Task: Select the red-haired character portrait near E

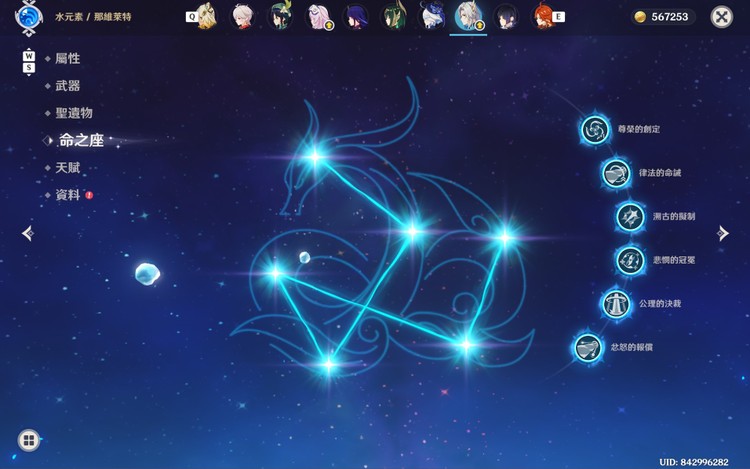Action: pos(542,17)
